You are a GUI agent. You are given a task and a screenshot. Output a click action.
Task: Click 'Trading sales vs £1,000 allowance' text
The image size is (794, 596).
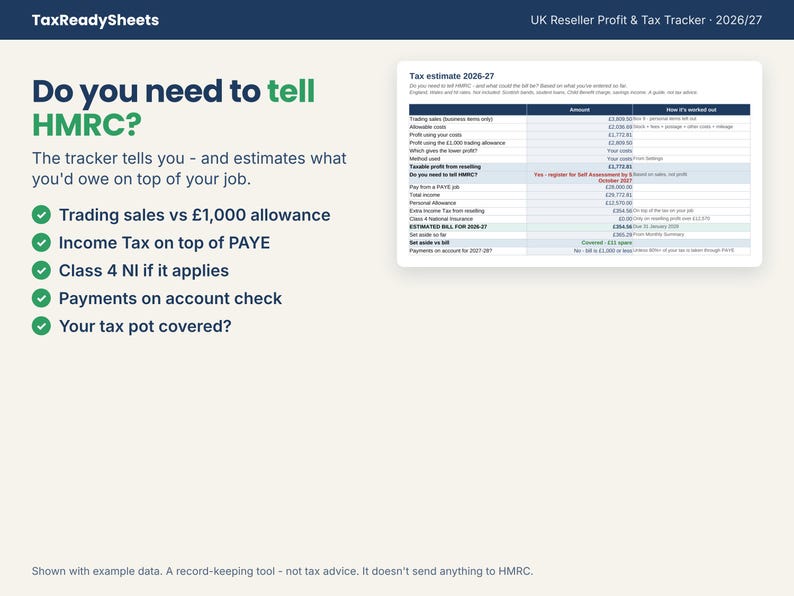click(194, 215)
